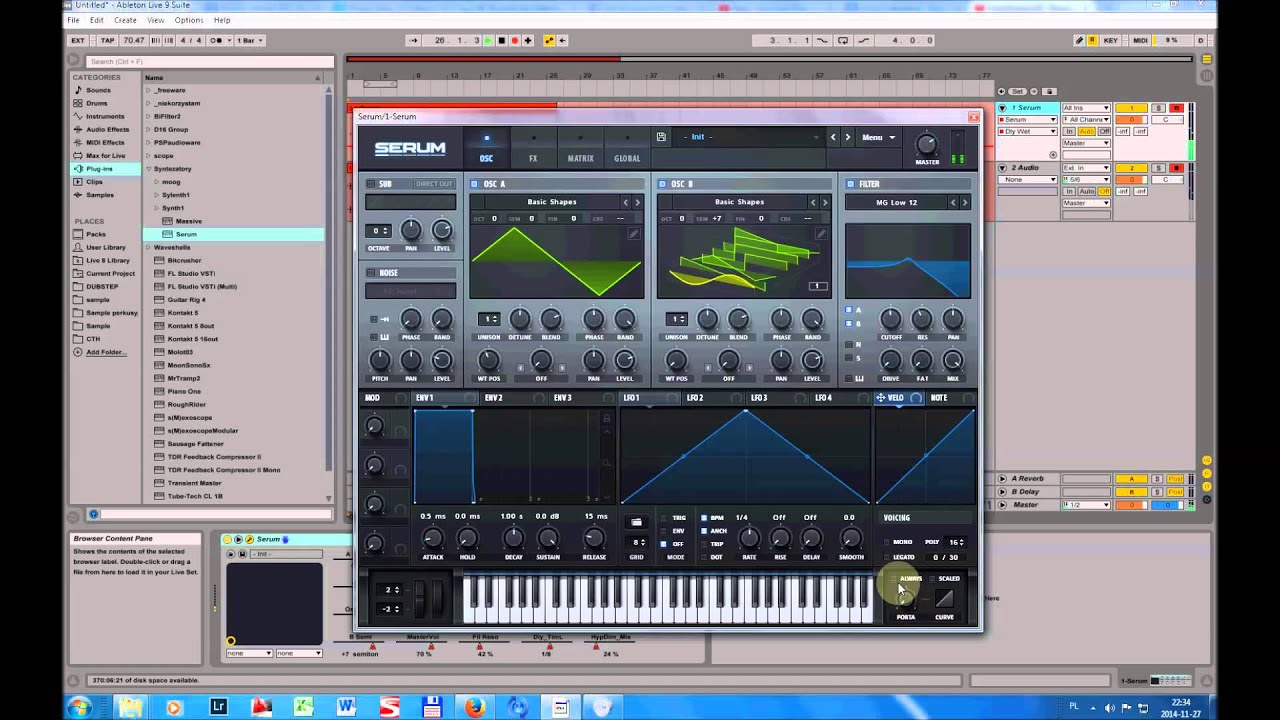Click the Ableton draw mode pencil button
The width and height of the screenshot is (1280, 720).
click(1079, 41)
